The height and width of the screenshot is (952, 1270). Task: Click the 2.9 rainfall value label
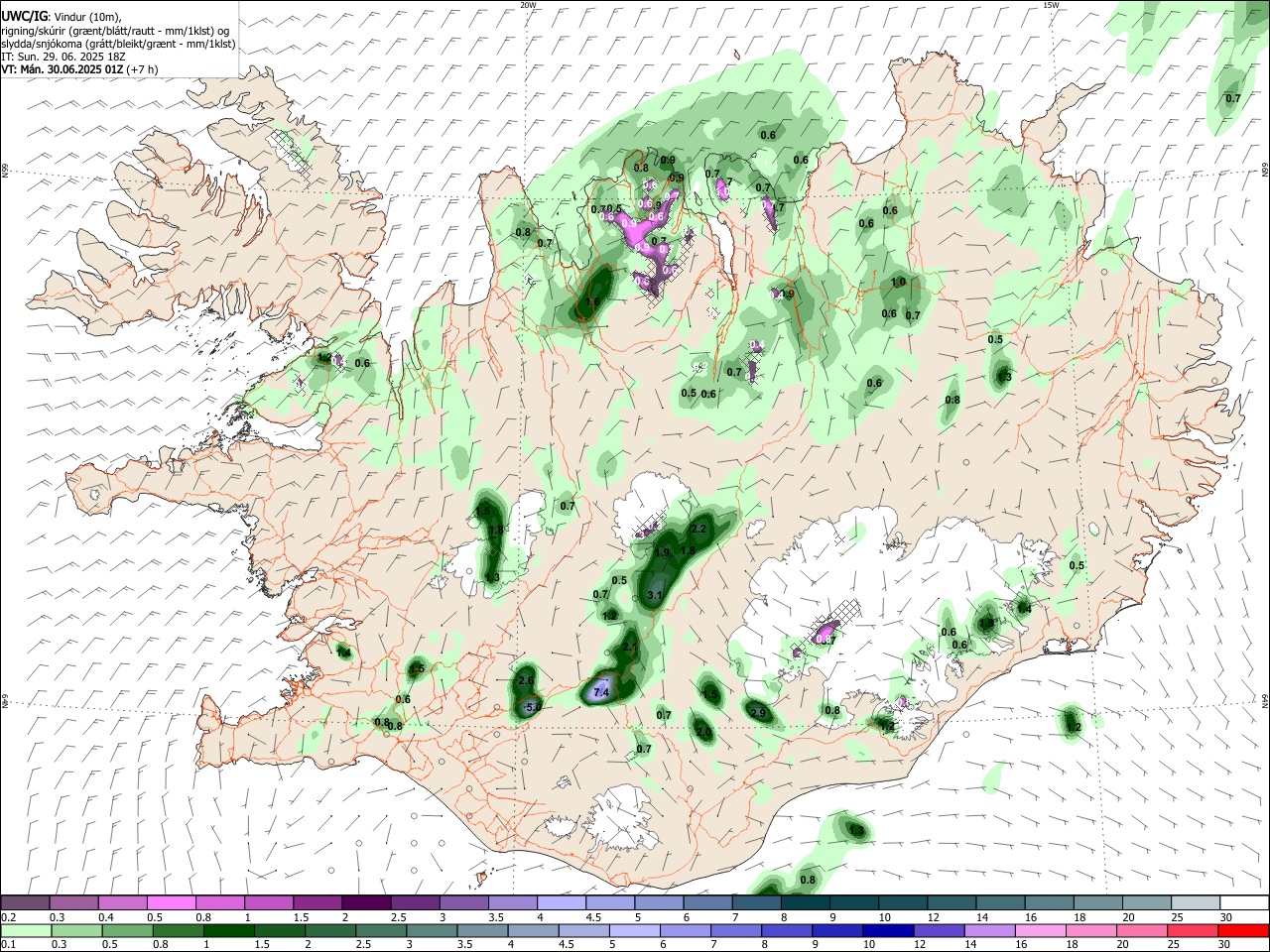click(758, 713)
